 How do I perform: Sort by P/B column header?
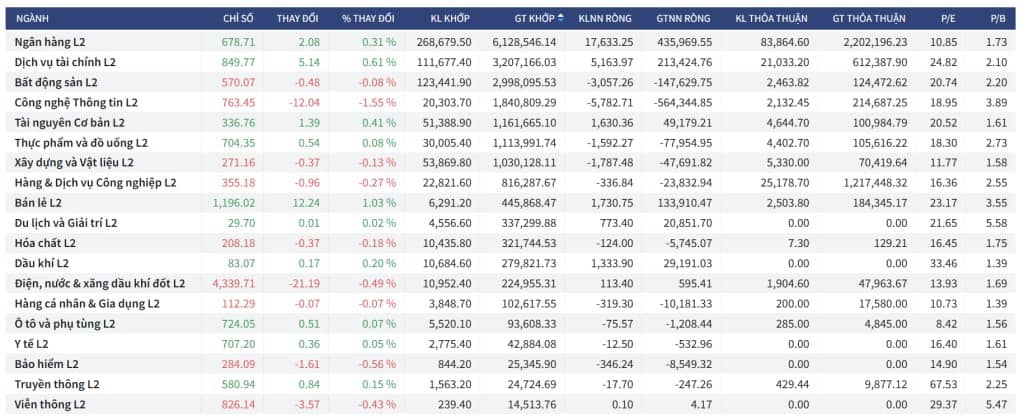coord(999,18)
